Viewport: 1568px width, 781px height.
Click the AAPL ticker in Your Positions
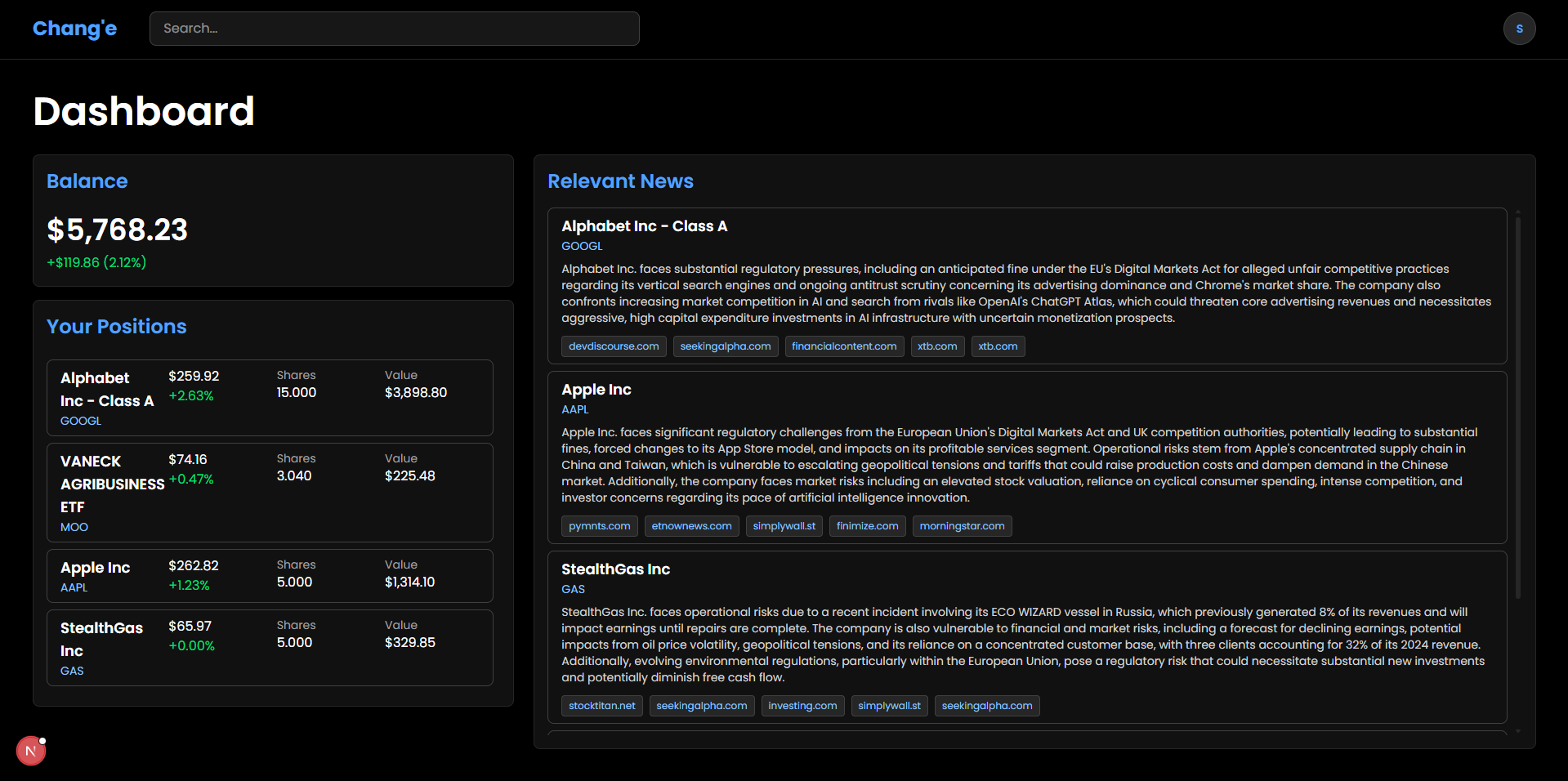coord(74,587)
